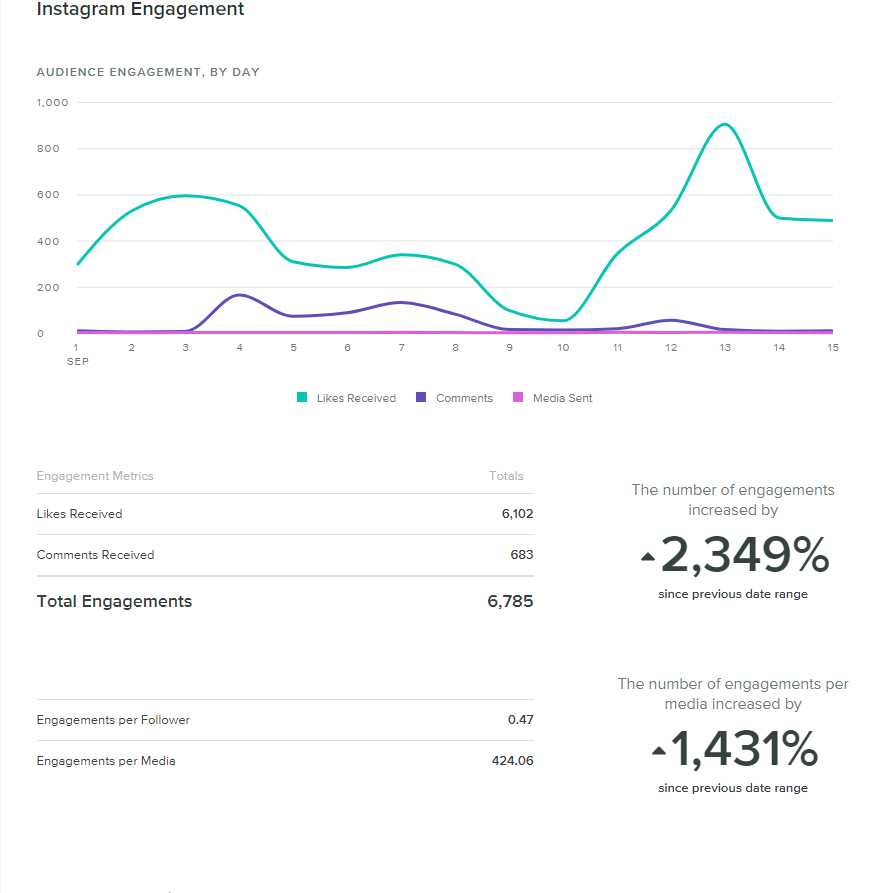Click the Audience Engagement, By Day title
Image resolution: width=888 pixels, height=893 pixels.
pos(148,72)
